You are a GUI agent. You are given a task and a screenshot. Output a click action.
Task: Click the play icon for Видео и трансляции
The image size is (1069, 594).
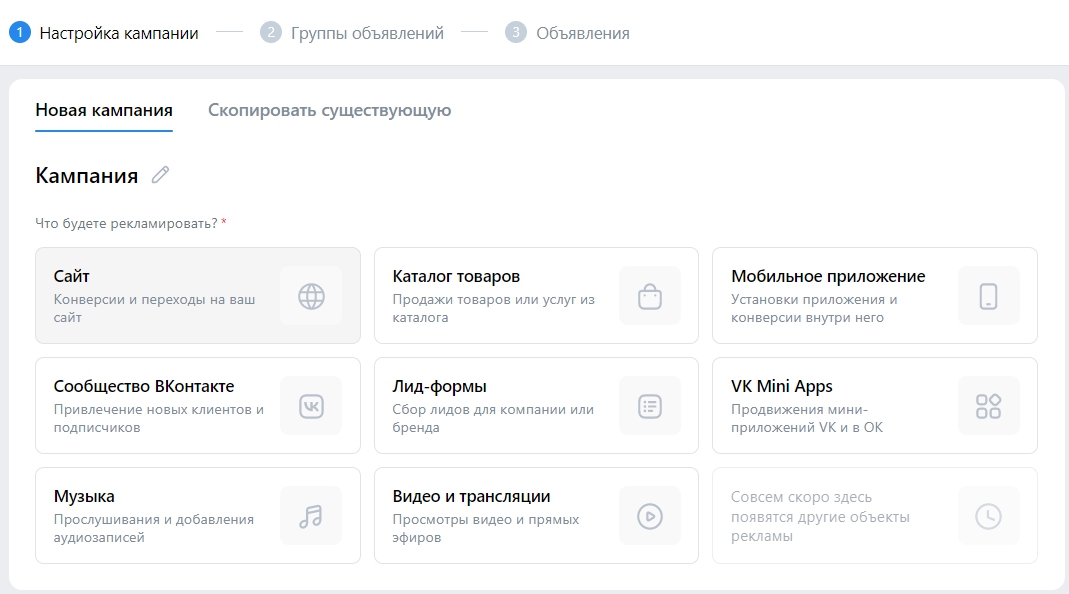click(x=650, y=516)
